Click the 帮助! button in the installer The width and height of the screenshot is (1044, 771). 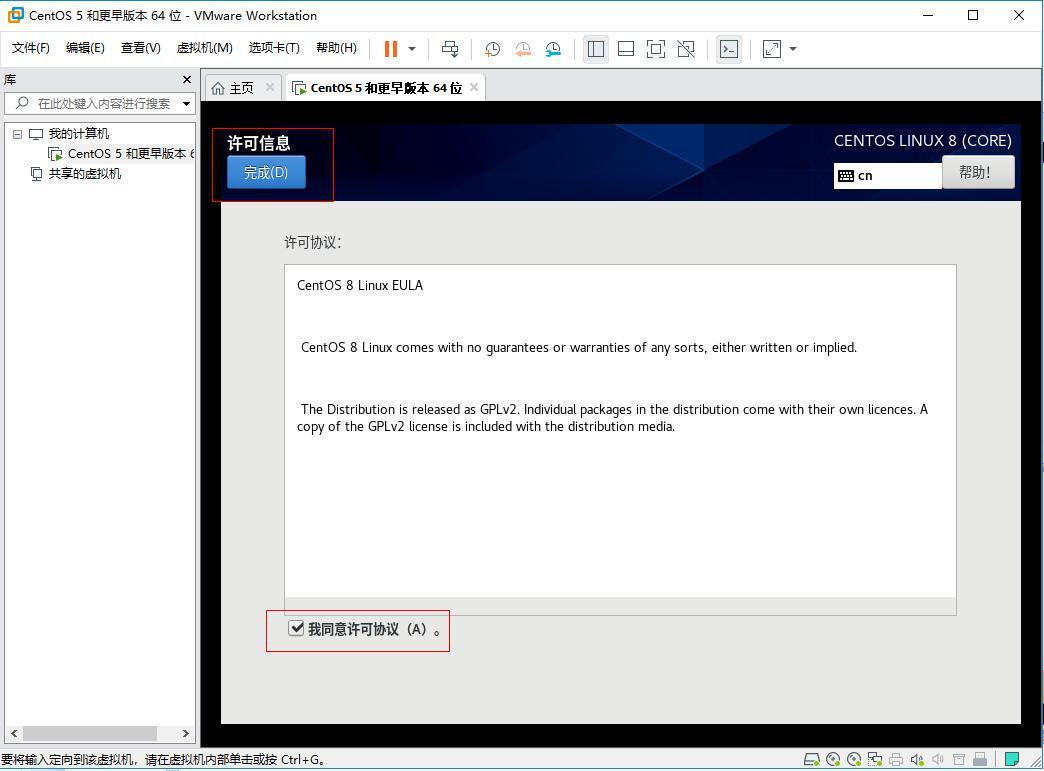978,172
